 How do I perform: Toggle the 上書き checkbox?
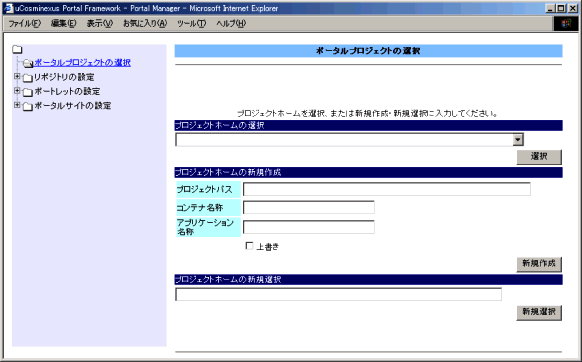click(x=249, y=246)
